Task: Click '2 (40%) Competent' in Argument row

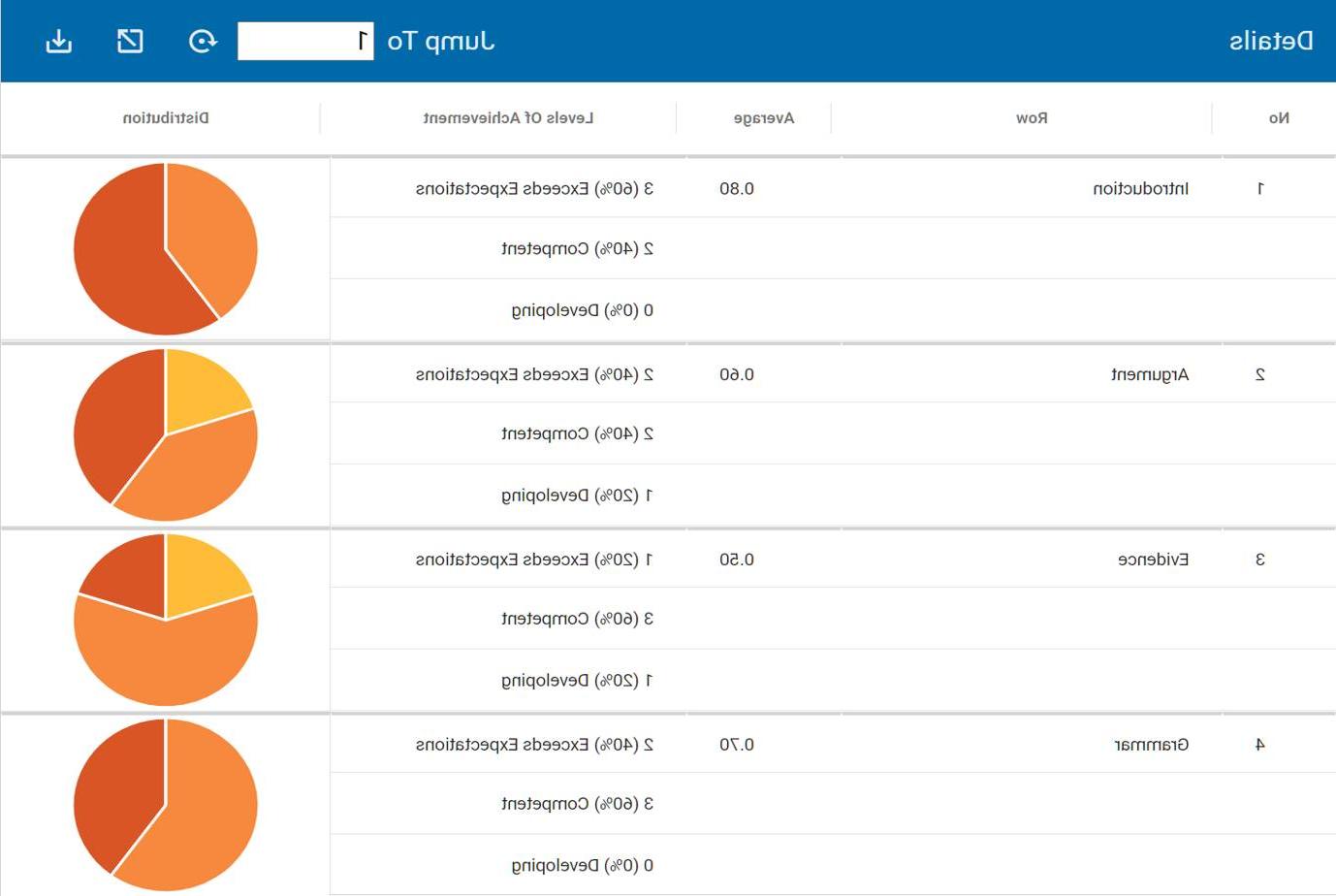Action: click(x=578, y=434)
